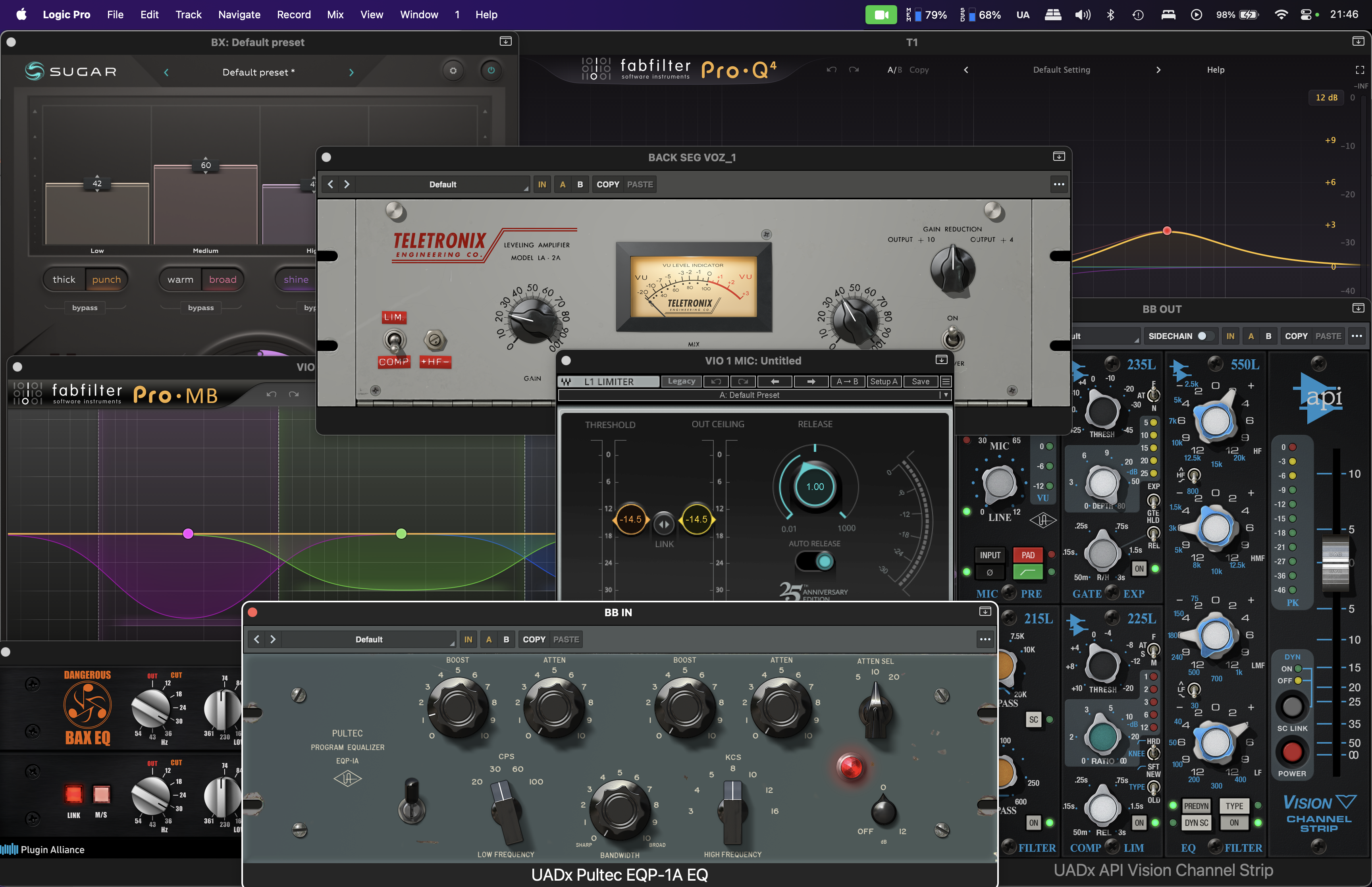Viewport: 1372px width, 887px height.
Task: Flip the ON power switch on the LA-2A
Action: 953,338
